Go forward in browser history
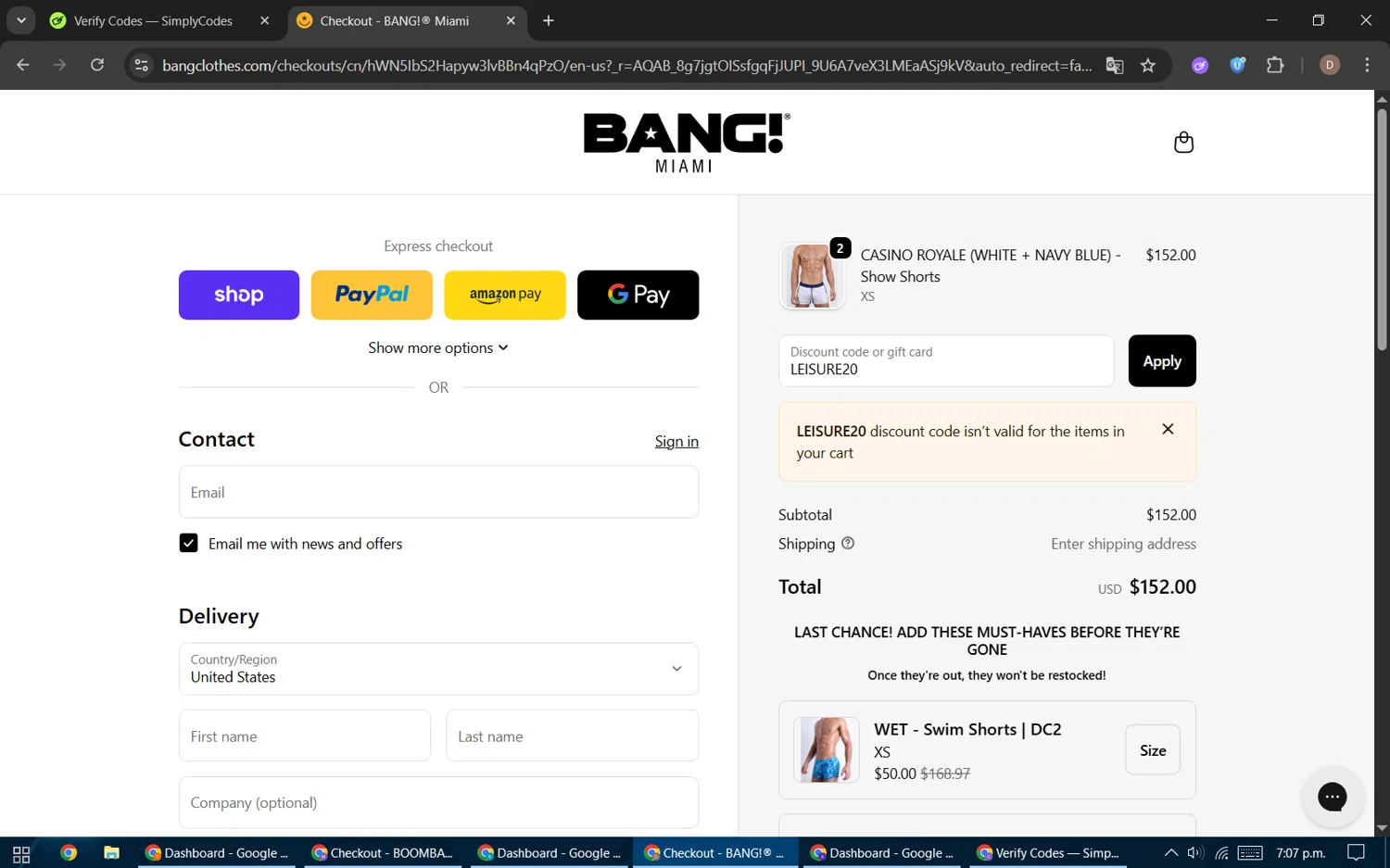 [59, 65]
